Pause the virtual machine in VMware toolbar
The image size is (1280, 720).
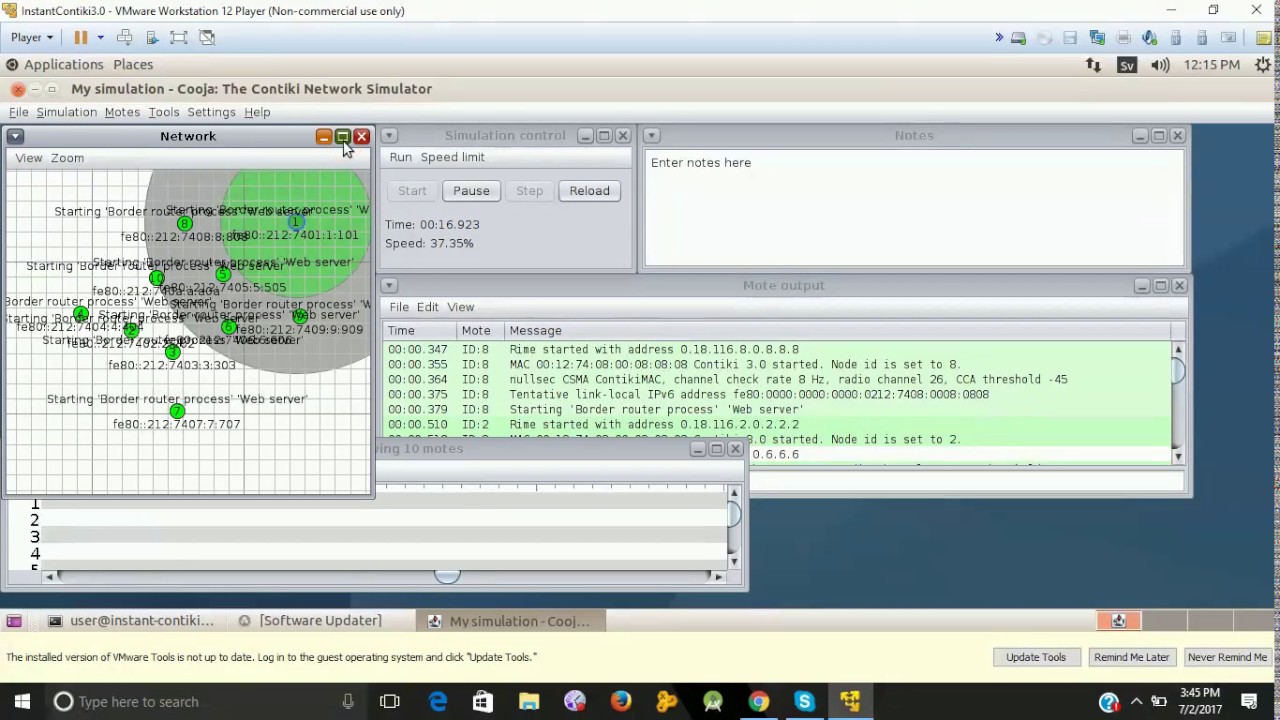pyautogui.click(x=80, y=37)
